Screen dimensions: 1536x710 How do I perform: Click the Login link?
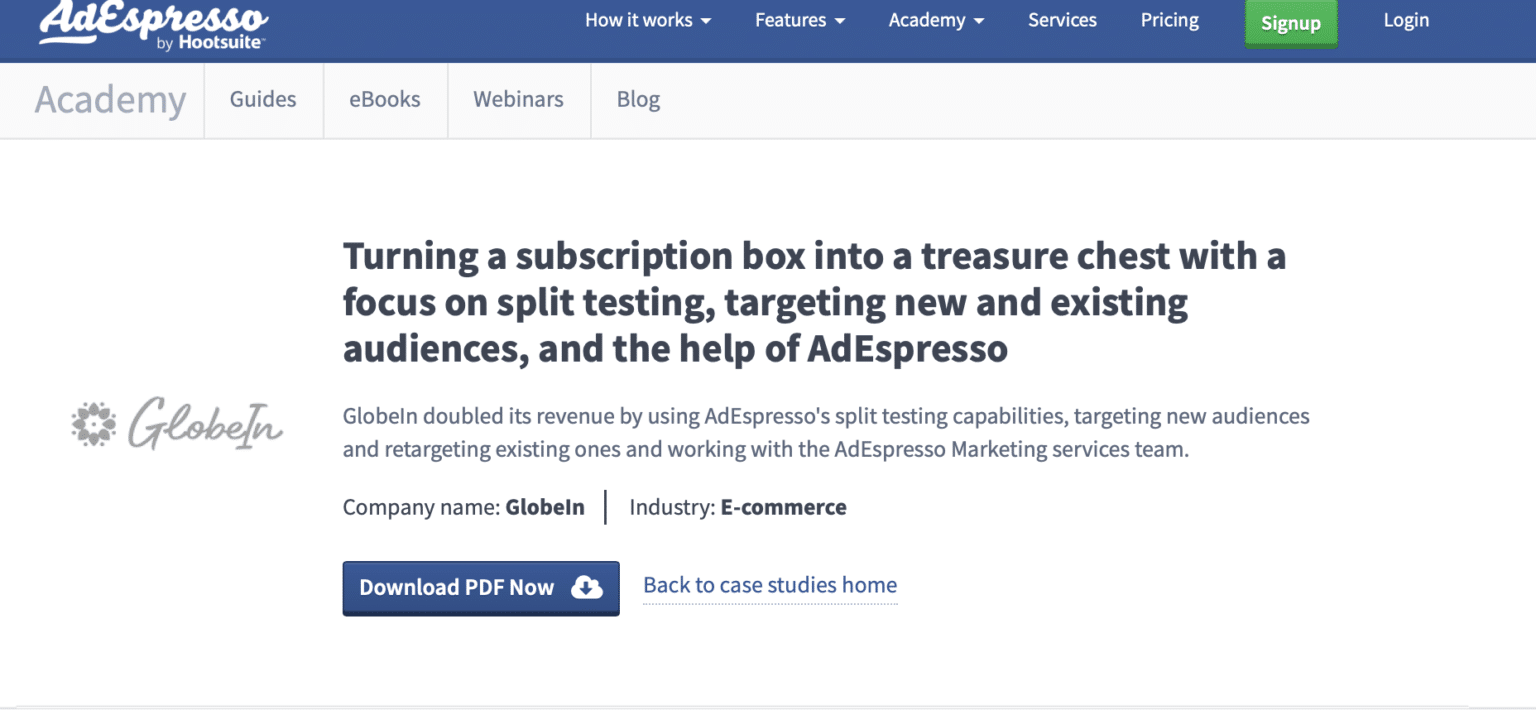click(x=1406, y=20)
